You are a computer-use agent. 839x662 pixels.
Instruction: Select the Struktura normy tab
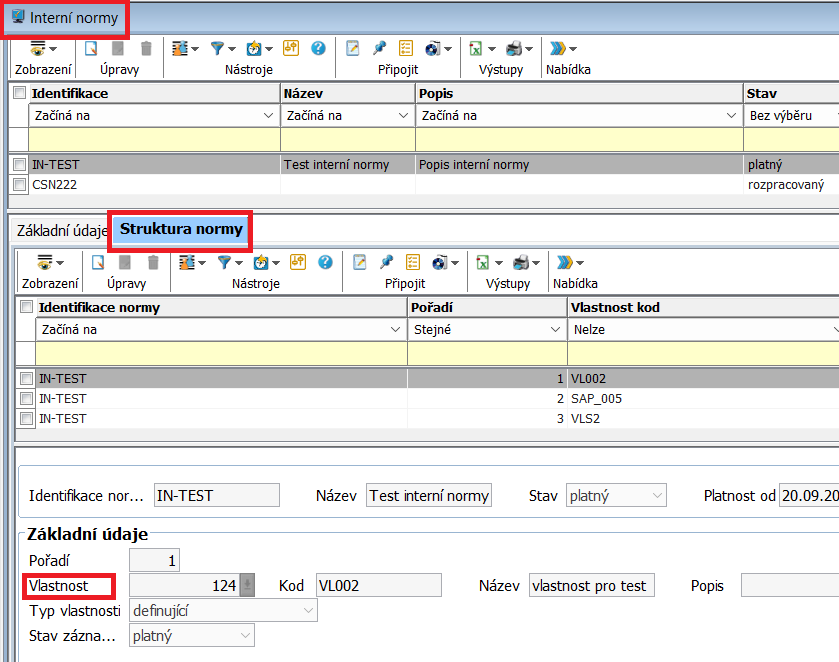point(181,229)
